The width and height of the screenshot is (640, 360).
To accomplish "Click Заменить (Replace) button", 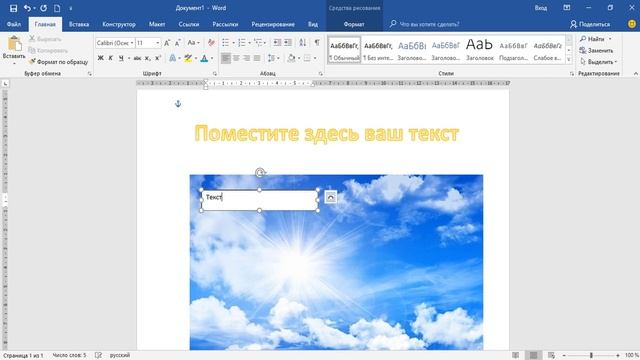I will 596,51.
